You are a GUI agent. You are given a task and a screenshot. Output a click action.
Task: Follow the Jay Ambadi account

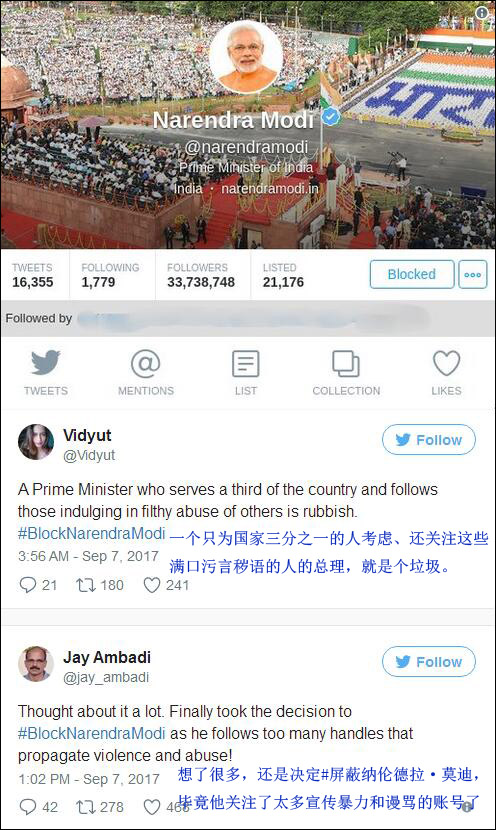pyautogui.click(x=429, y=662)
